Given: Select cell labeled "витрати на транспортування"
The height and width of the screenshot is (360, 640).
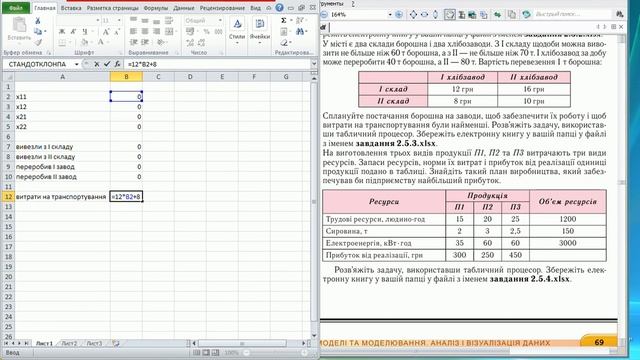Looking at the screenshot, I should click(x=62, y=197).
